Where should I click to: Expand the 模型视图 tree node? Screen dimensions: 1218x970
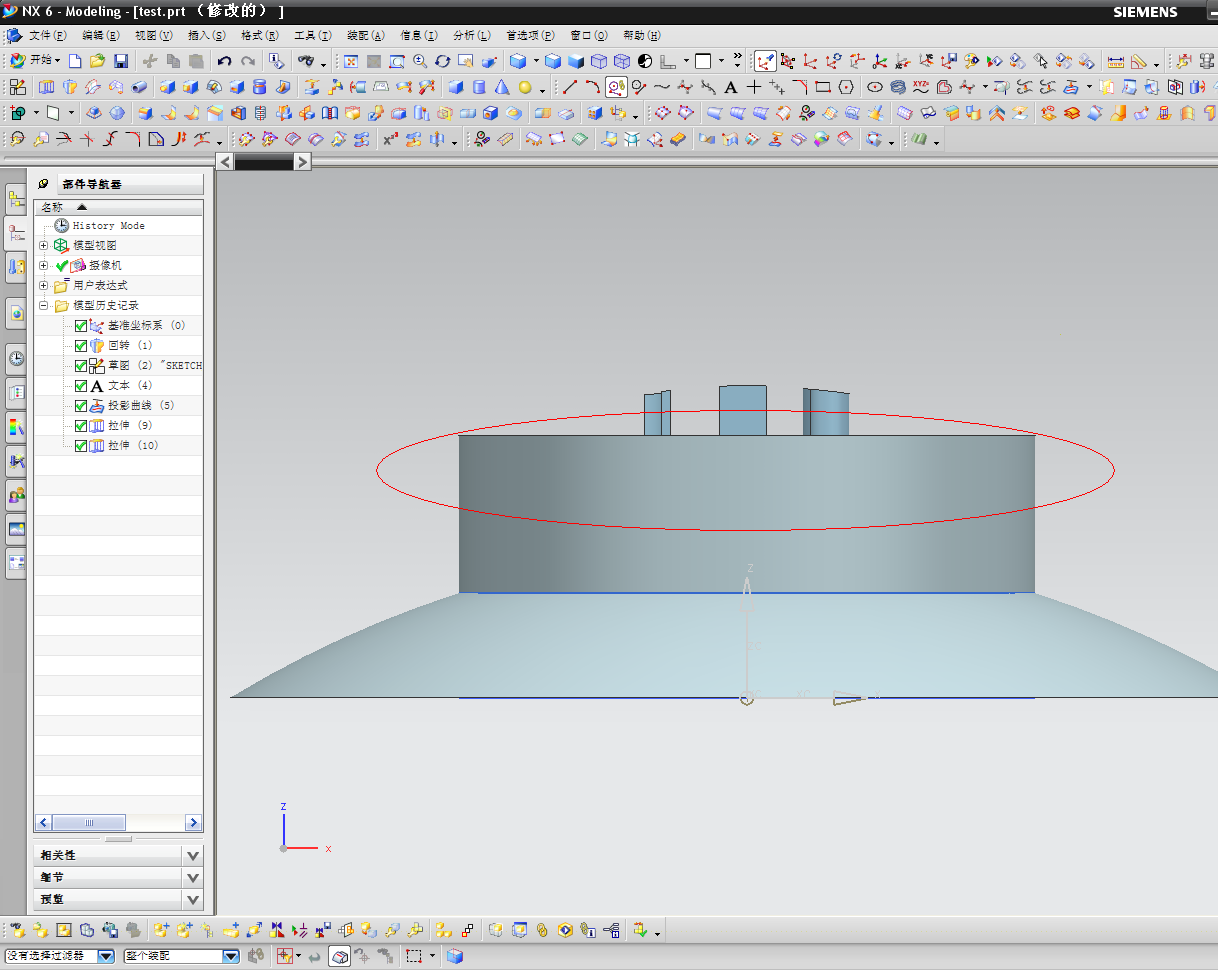click(x=43, y=245)
